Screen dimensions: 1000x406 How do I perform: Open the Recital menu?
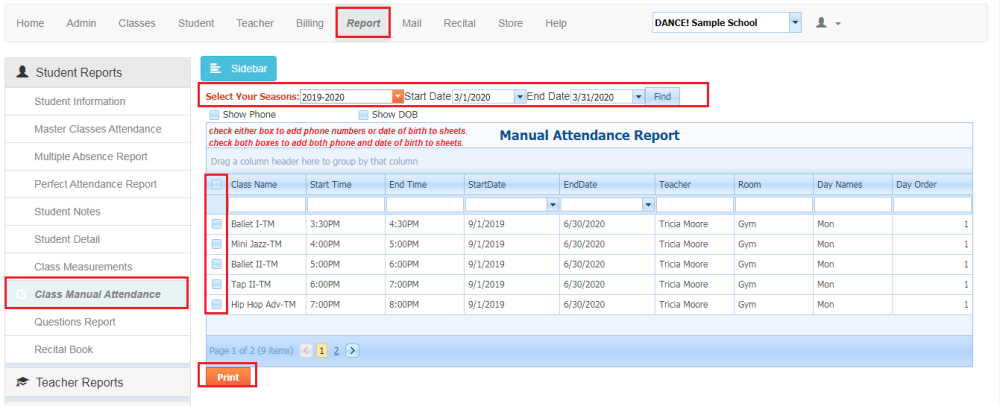click(460, 23)
